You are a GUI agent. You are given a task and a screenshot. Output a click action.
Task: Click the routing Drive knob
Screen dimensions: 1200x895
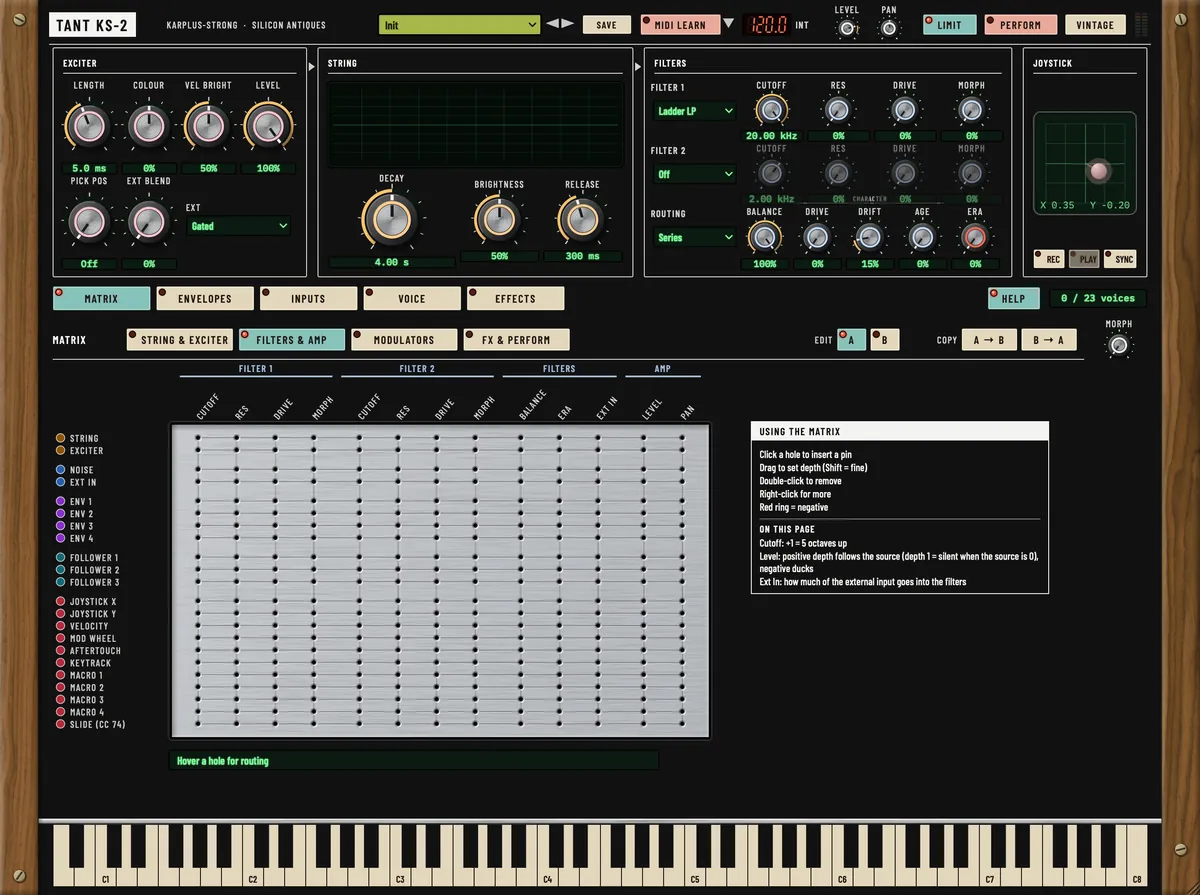point(817,237)
